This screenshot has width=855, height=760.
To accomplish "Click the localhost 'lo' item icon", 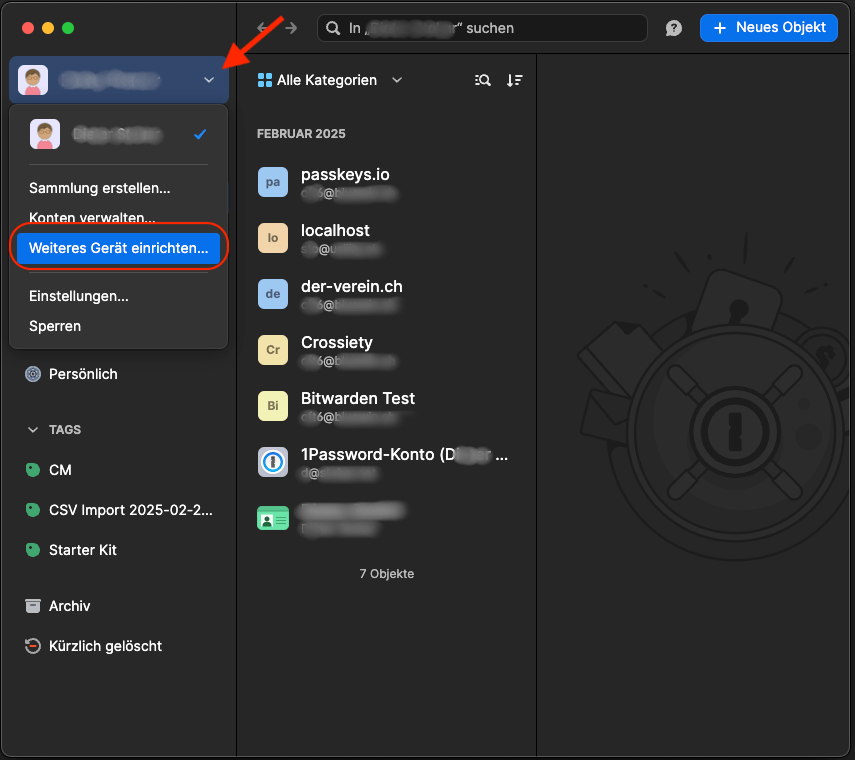I will tap(273, 238).
